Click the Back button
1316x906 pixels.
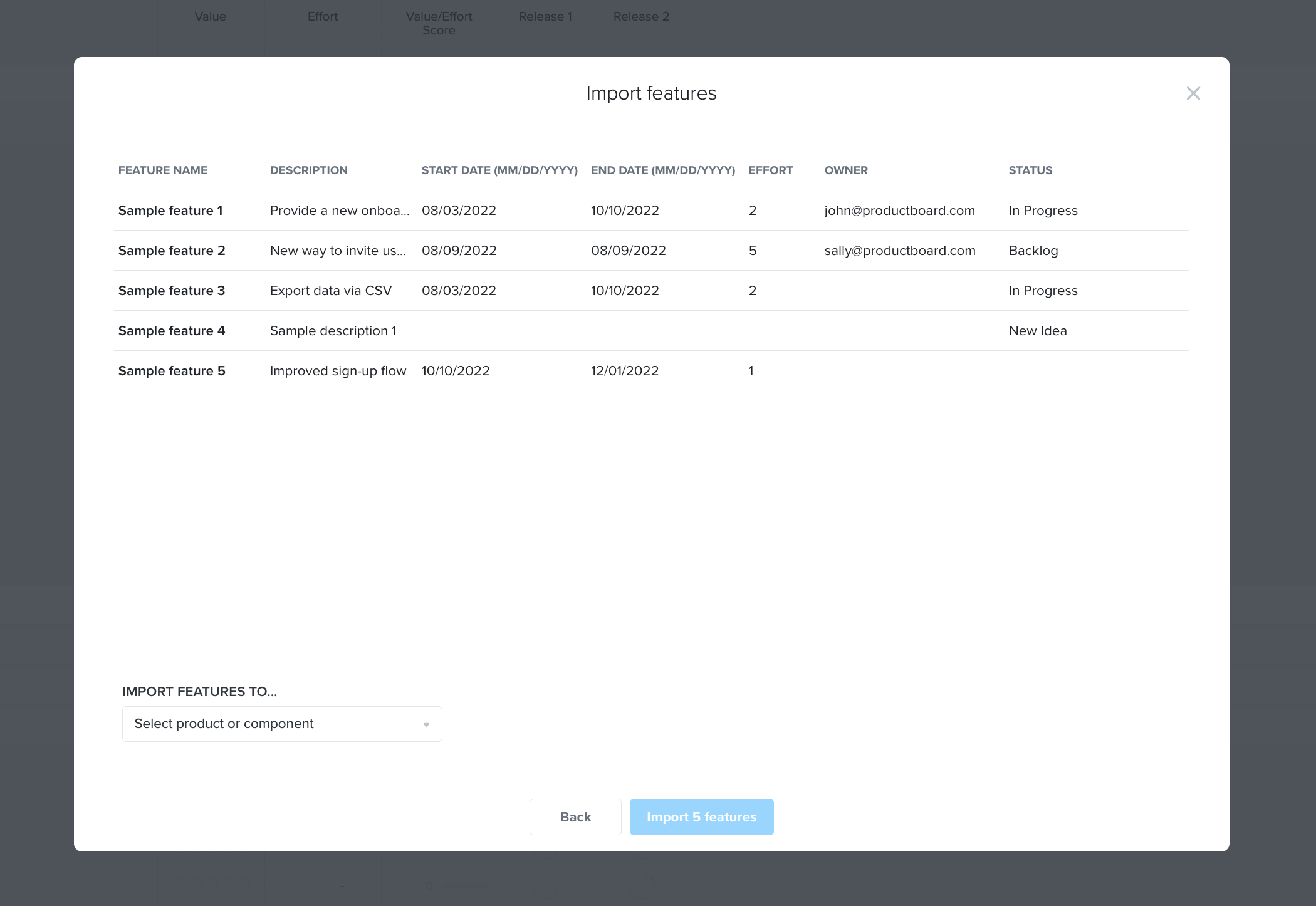575,817
